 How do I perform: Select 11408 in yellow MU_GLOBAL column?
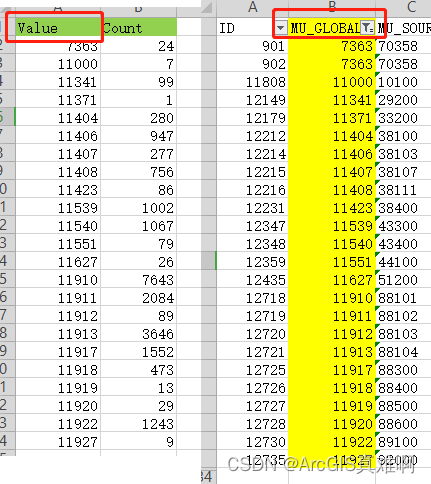coord(332,190)
